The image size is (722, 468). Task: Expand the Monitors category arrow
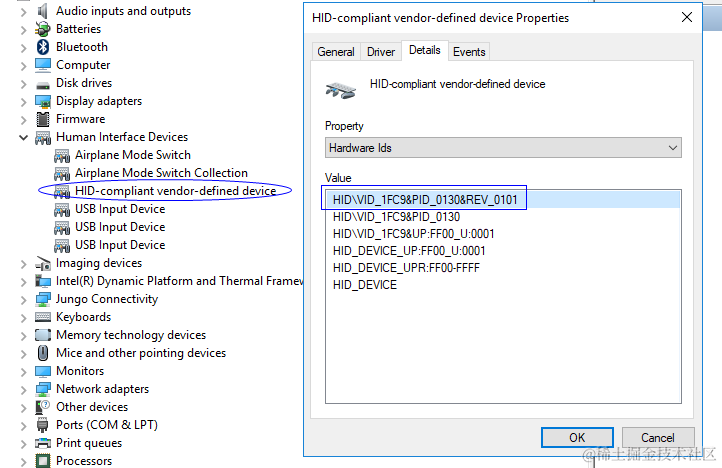tap(23, 371)
